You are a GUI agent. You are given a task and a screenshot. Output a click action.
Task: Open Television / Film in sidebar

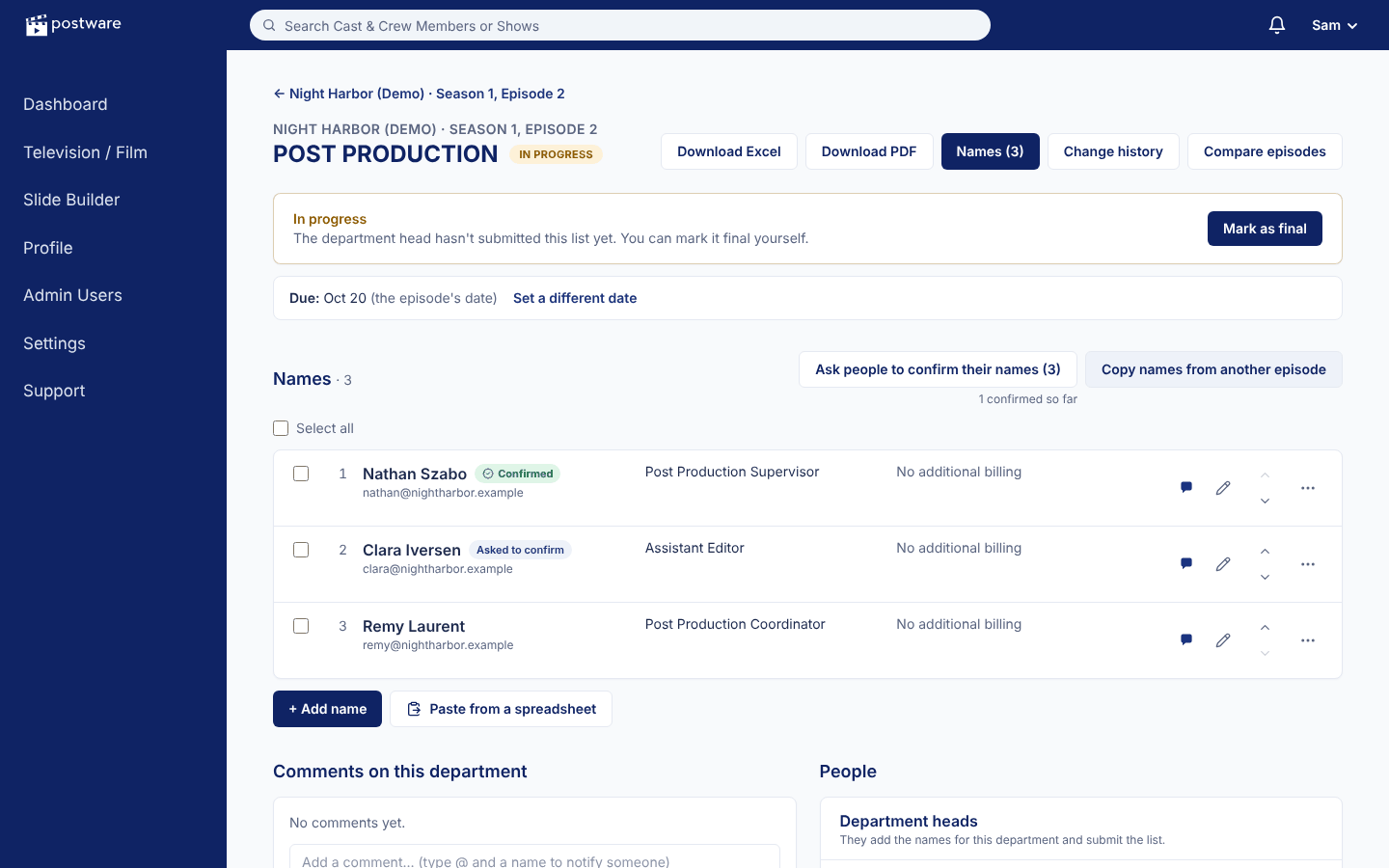pyautogui.click(x=85, y=152)
